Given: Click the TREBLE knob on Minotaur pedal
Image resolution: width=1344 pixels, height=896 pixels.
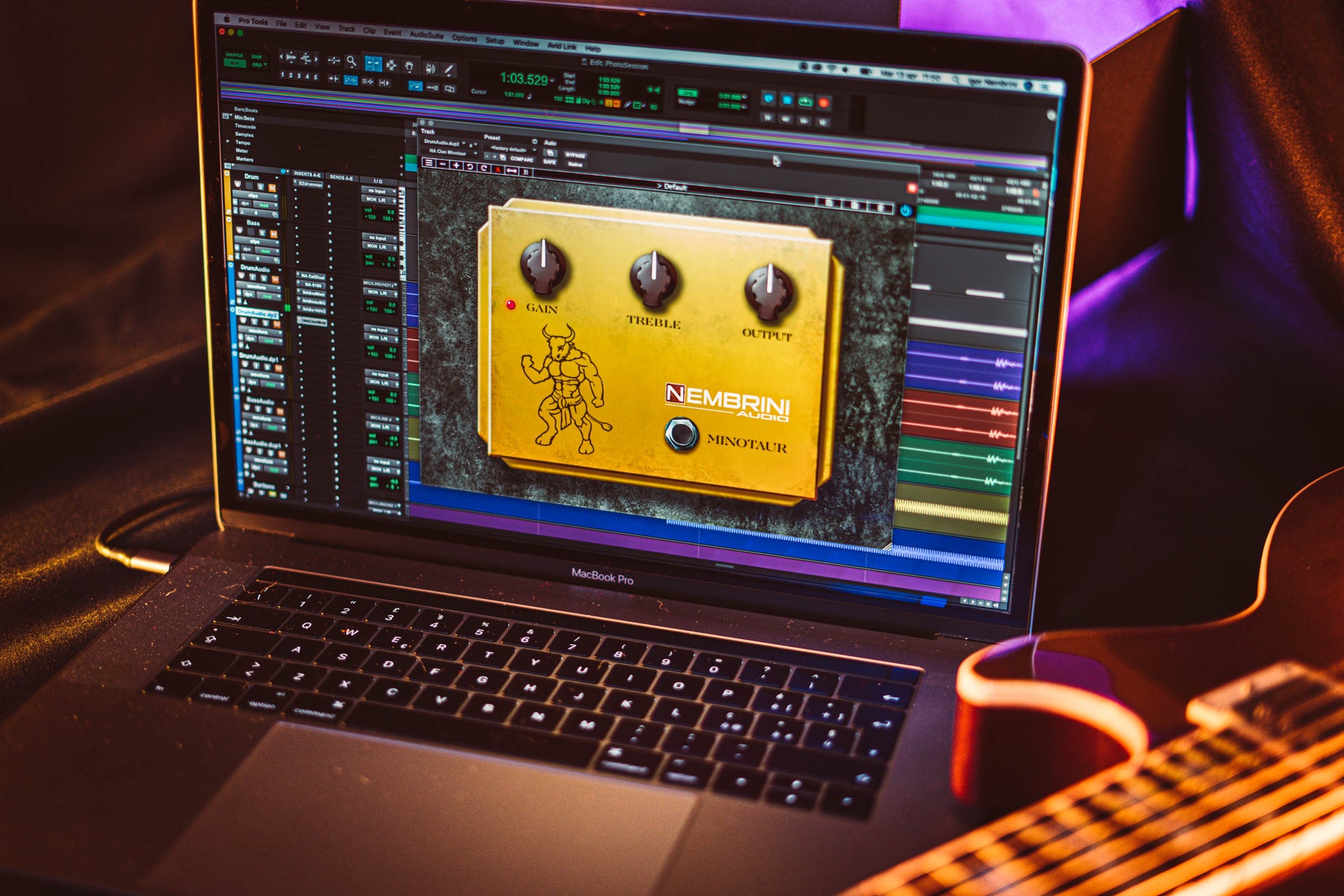Looking at the screenshot, I should pos(654,279).
